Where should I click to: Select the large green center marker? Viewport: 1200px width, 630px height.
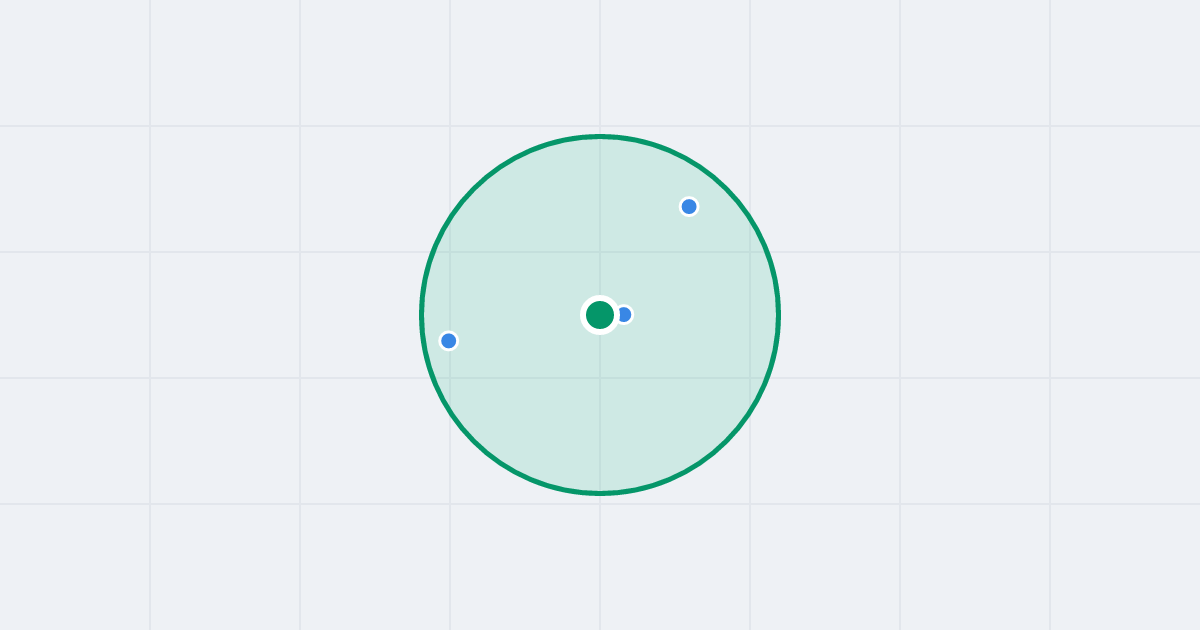point(600,315)
